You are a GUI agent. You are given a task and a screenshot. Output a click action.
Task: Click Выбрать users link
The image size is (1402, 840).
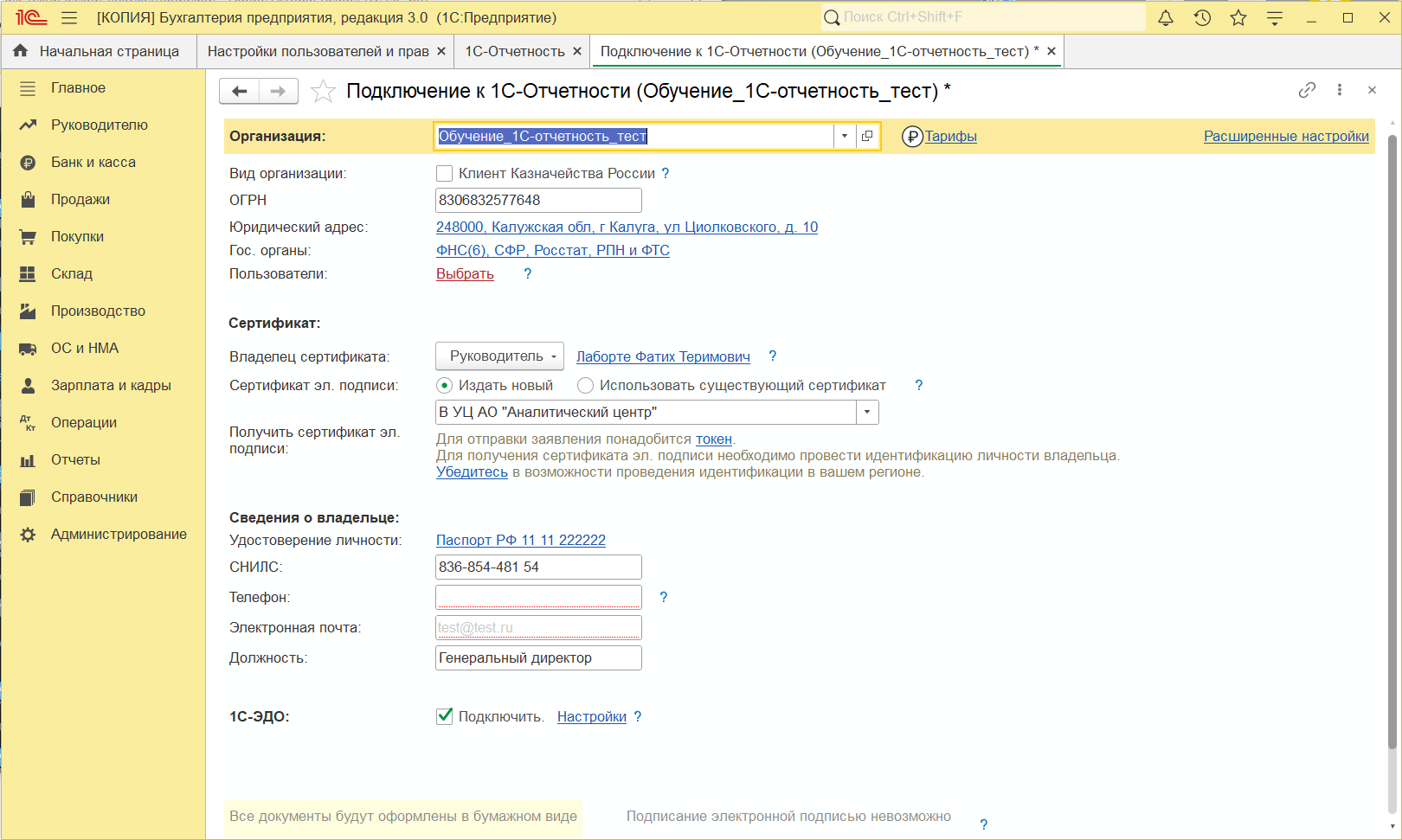pos(465,273)
